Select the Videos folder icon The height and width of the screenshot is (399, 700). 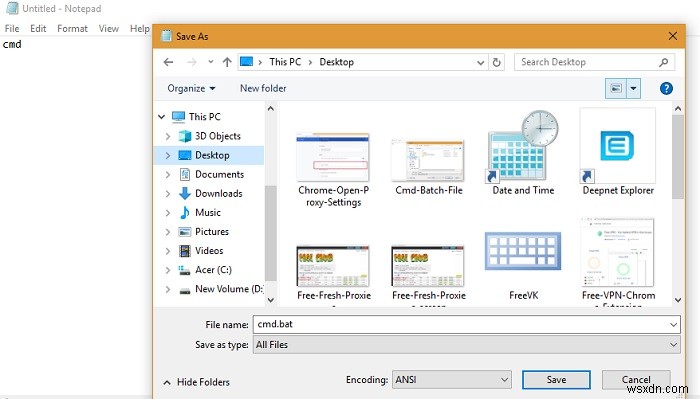coord(184,251)
